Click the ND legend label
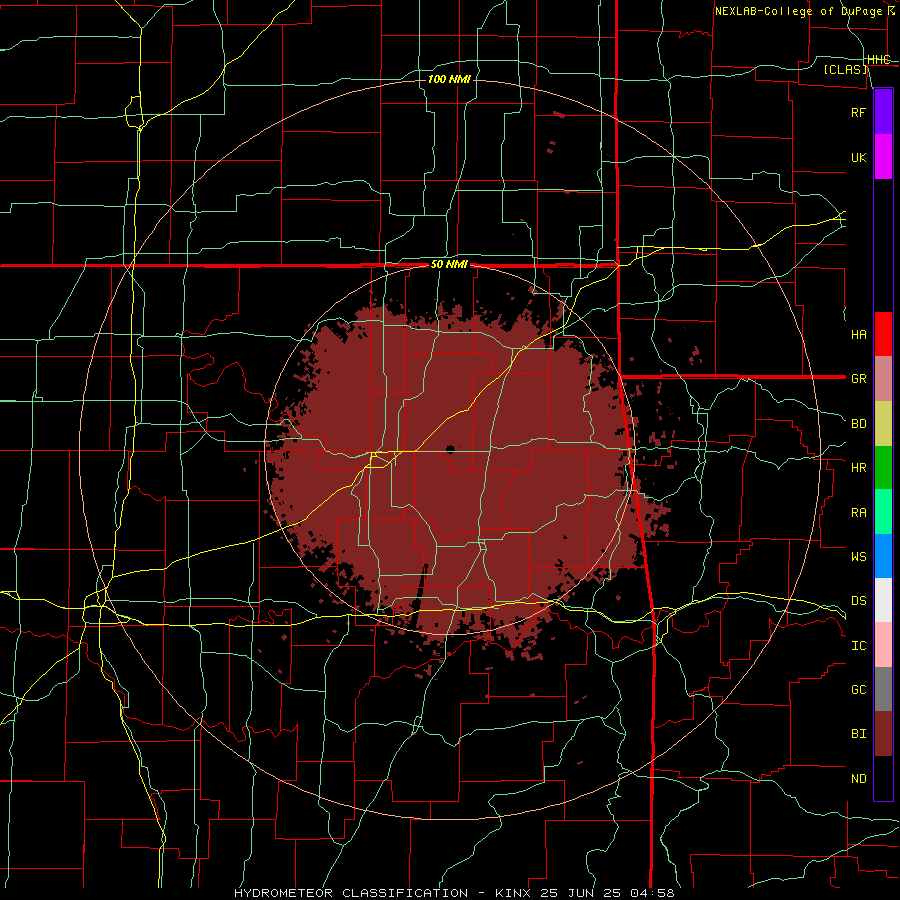Screen dimensions: 900x900 click(858, 779)
